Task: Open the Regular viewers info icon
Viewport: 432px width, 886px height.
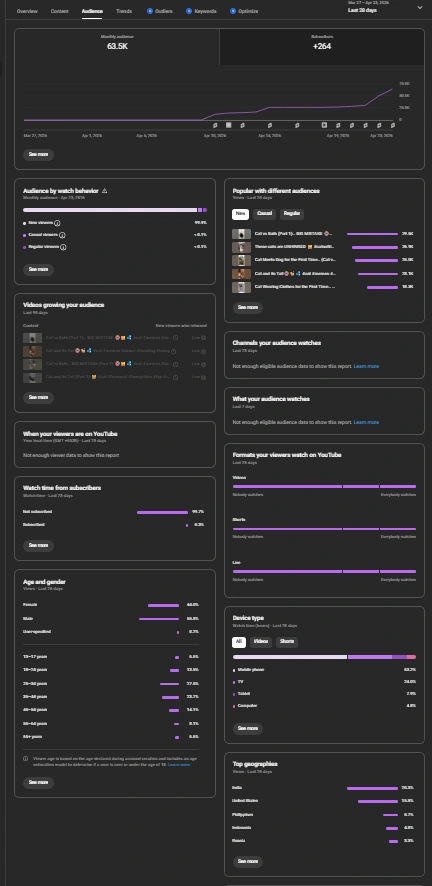Action: pos(63,247)
